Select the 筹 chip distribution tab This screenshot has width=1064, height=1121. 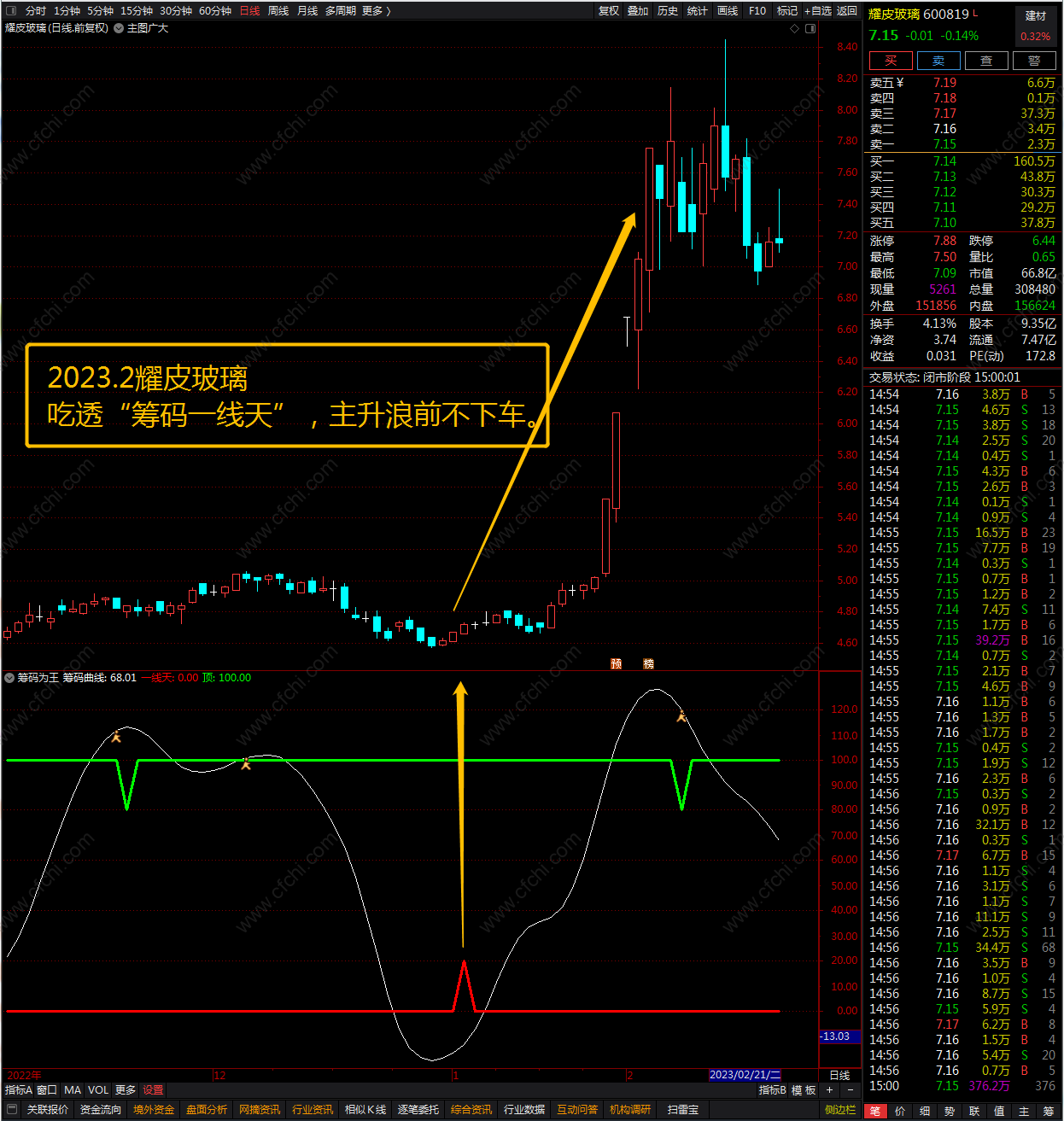coord(1049,1111)
